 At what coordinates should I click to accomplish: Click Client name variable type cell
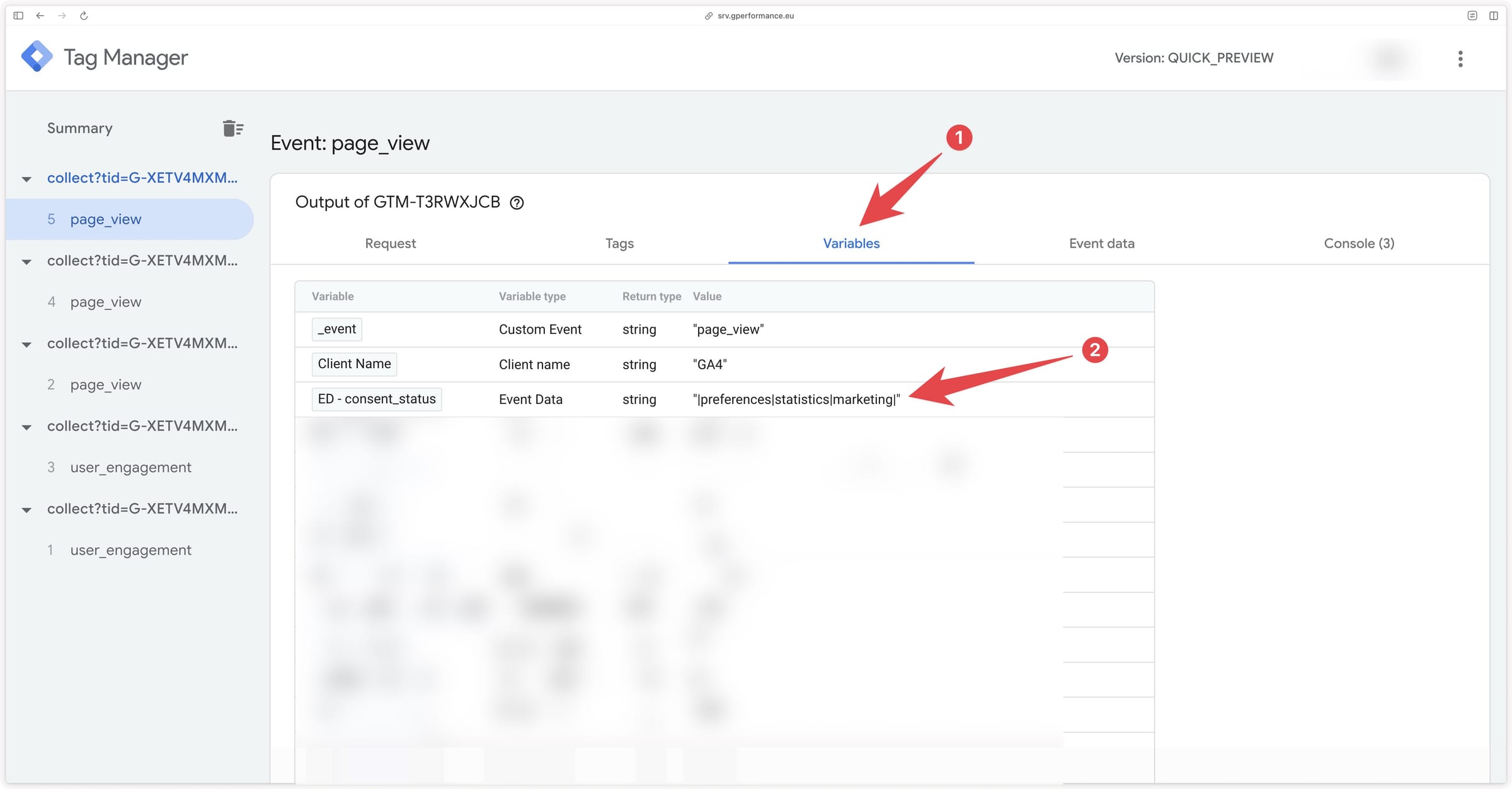[534, 364]
